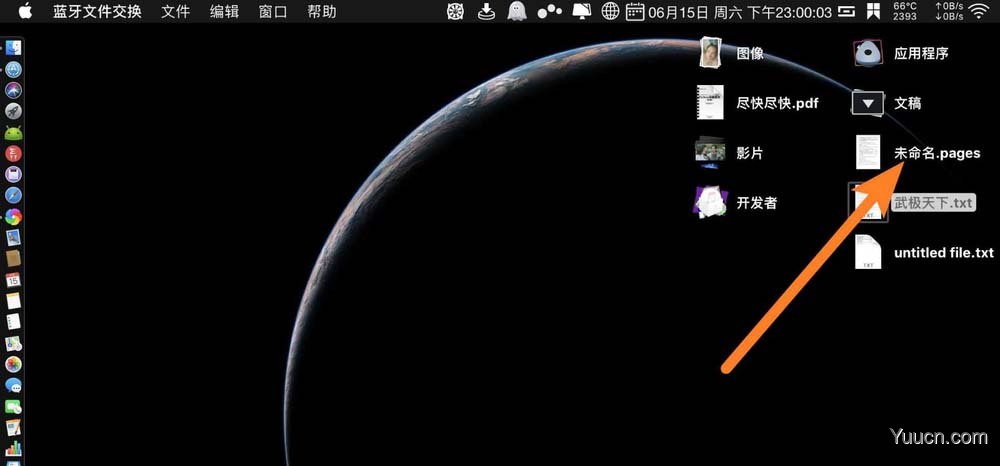1000x466 pixels.
Task: Click the 未命名.pages file name
Action: click(937, 154)
